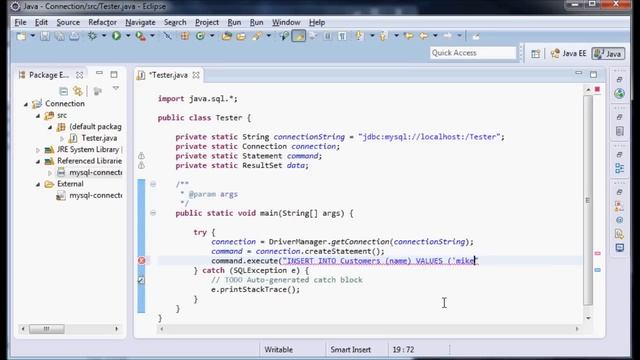Click the editor vertical scrollbar thumb
This screenshot has width=640, height=360.
588,200
